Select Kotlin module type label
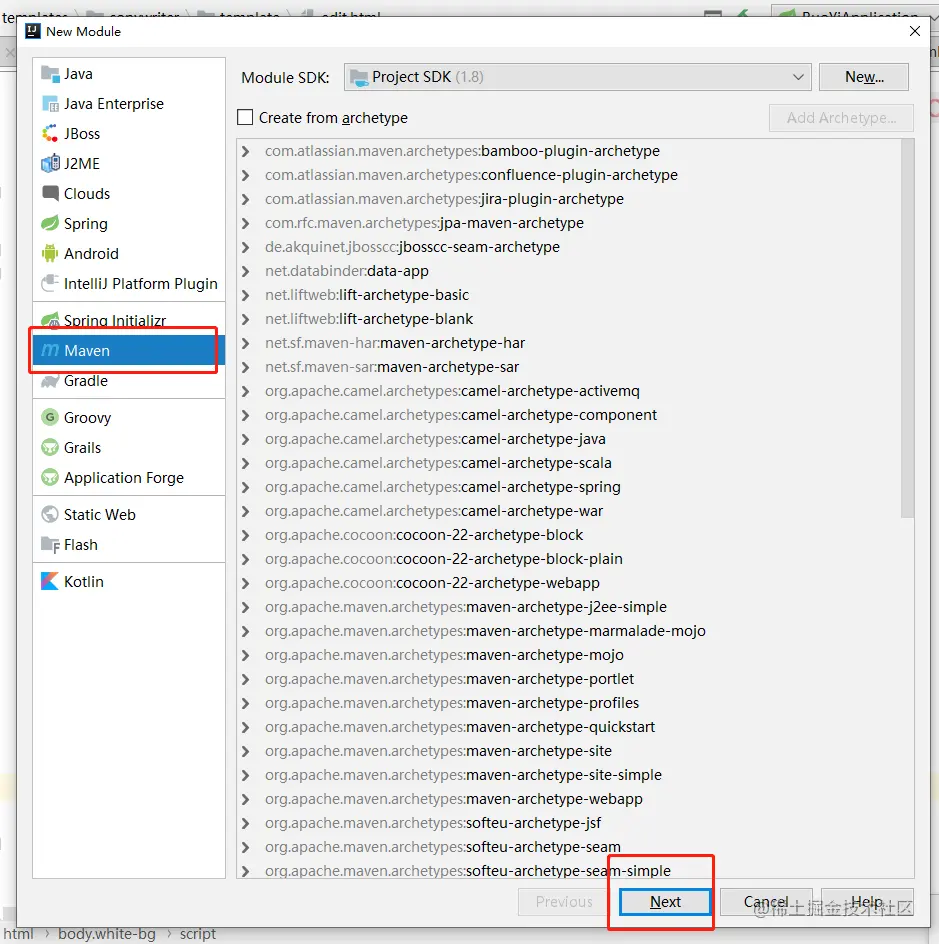939x944 pixels. 84,581
